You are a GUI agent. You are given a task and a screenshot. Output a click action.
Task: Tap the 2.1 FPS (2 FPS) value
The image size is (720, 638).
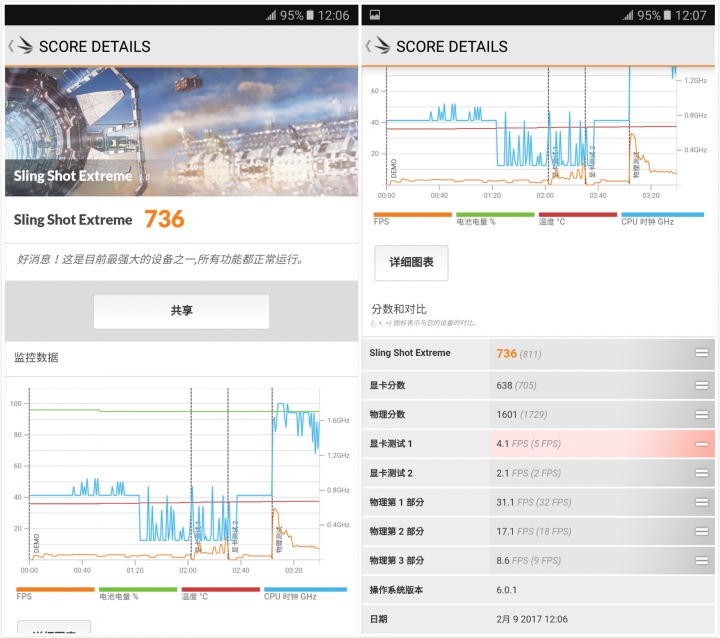pos(529,473)
